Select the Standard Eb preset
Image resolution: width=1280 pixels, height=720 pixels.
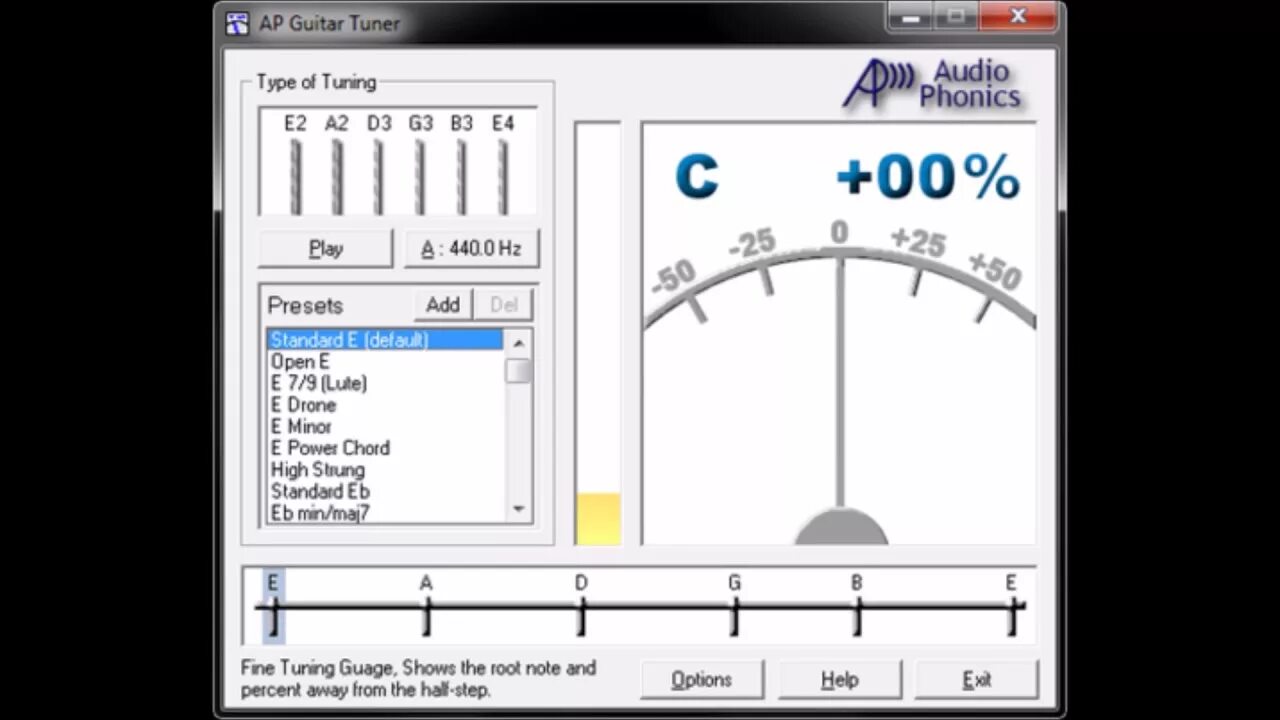pos(386,491)
